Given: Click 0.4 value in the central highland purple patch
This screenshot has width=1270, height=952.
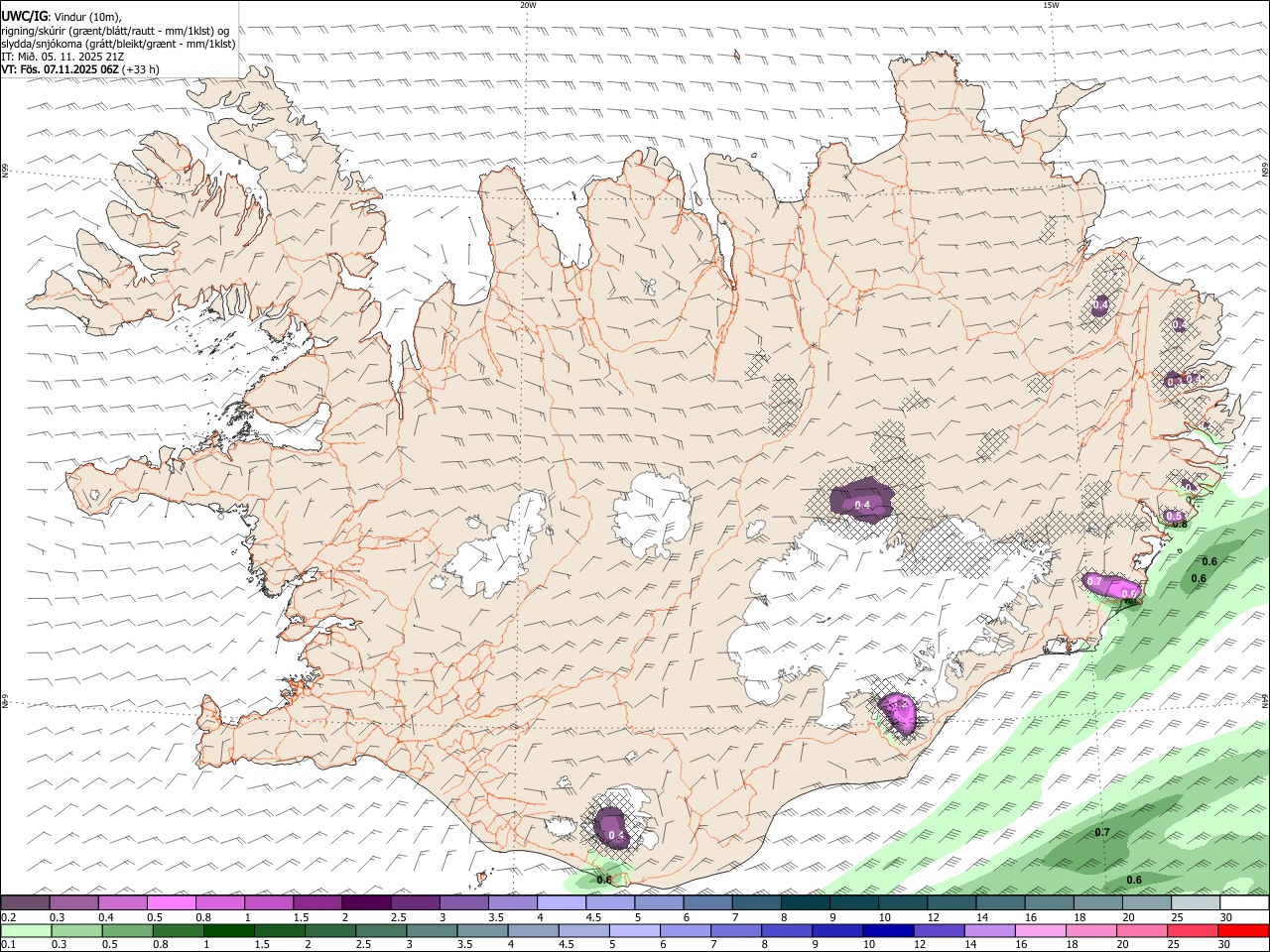Looking at the screenshot, I should pyautogui.click(x=862, y=506).
